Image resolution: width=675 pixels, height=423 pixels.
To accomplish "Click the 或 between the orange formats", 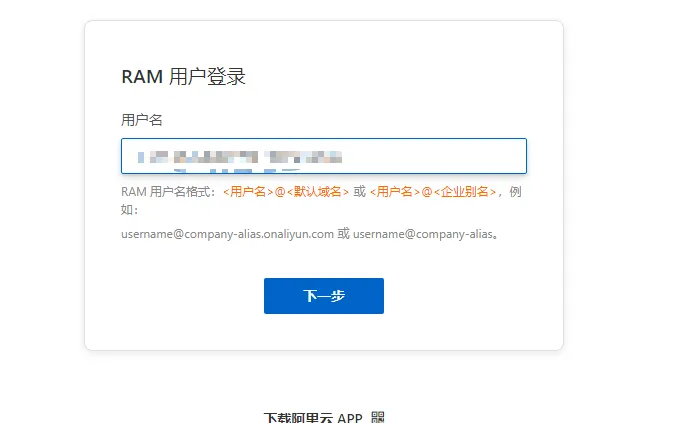I will (x=359, y=191).
